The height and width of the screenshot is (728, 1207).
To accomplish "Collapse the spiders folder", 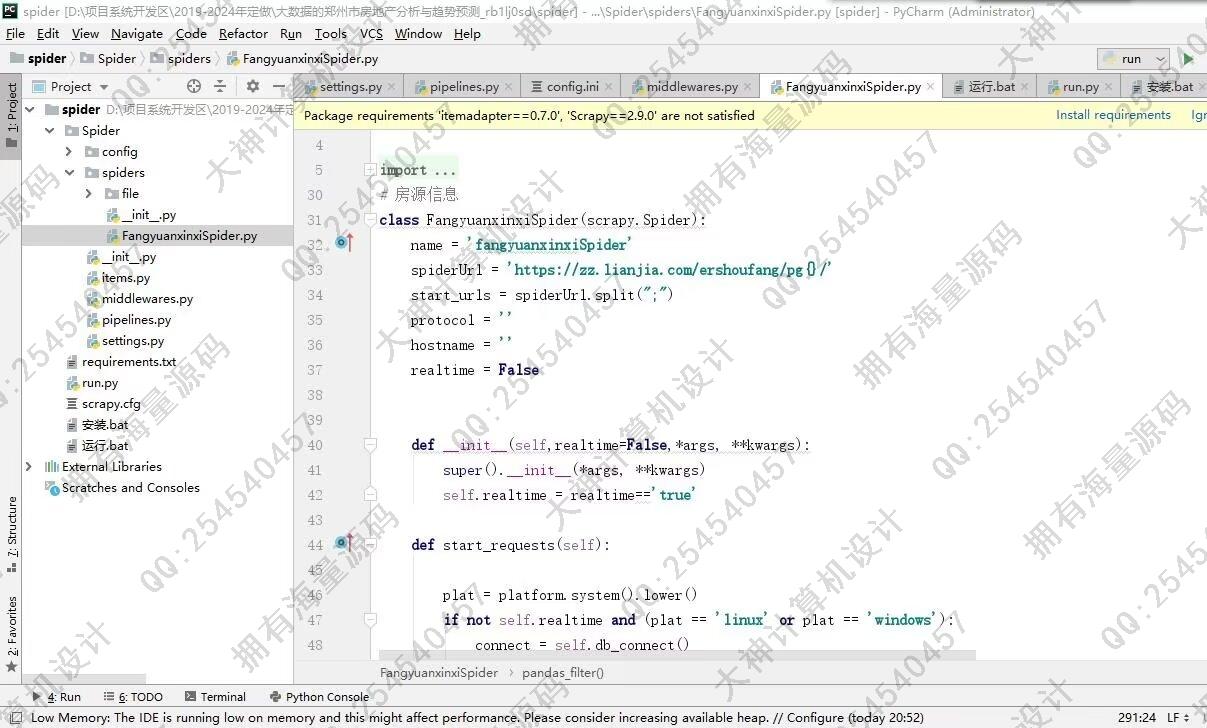I will coord(68,173).
